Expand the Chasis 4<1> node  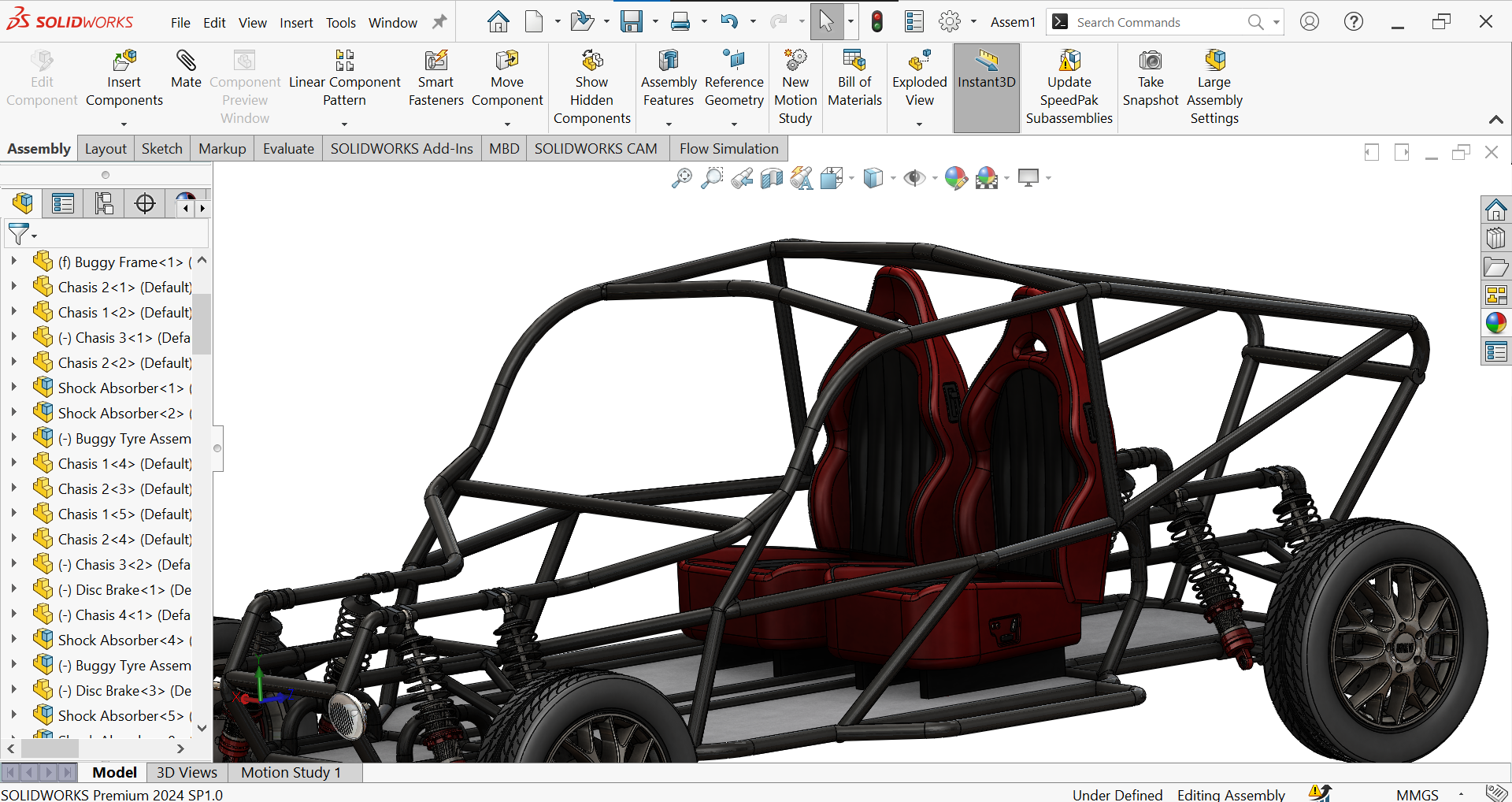click(x=13, y=614)
